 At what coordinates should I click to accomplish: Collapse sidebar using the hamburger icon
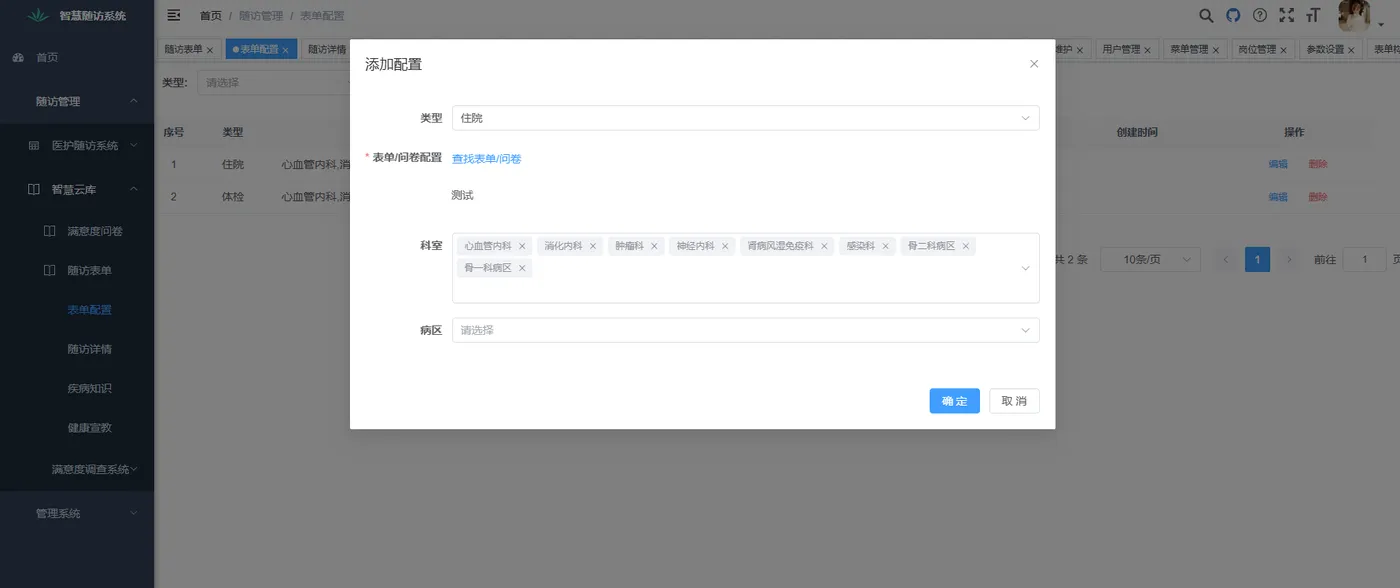coord(173,15)
